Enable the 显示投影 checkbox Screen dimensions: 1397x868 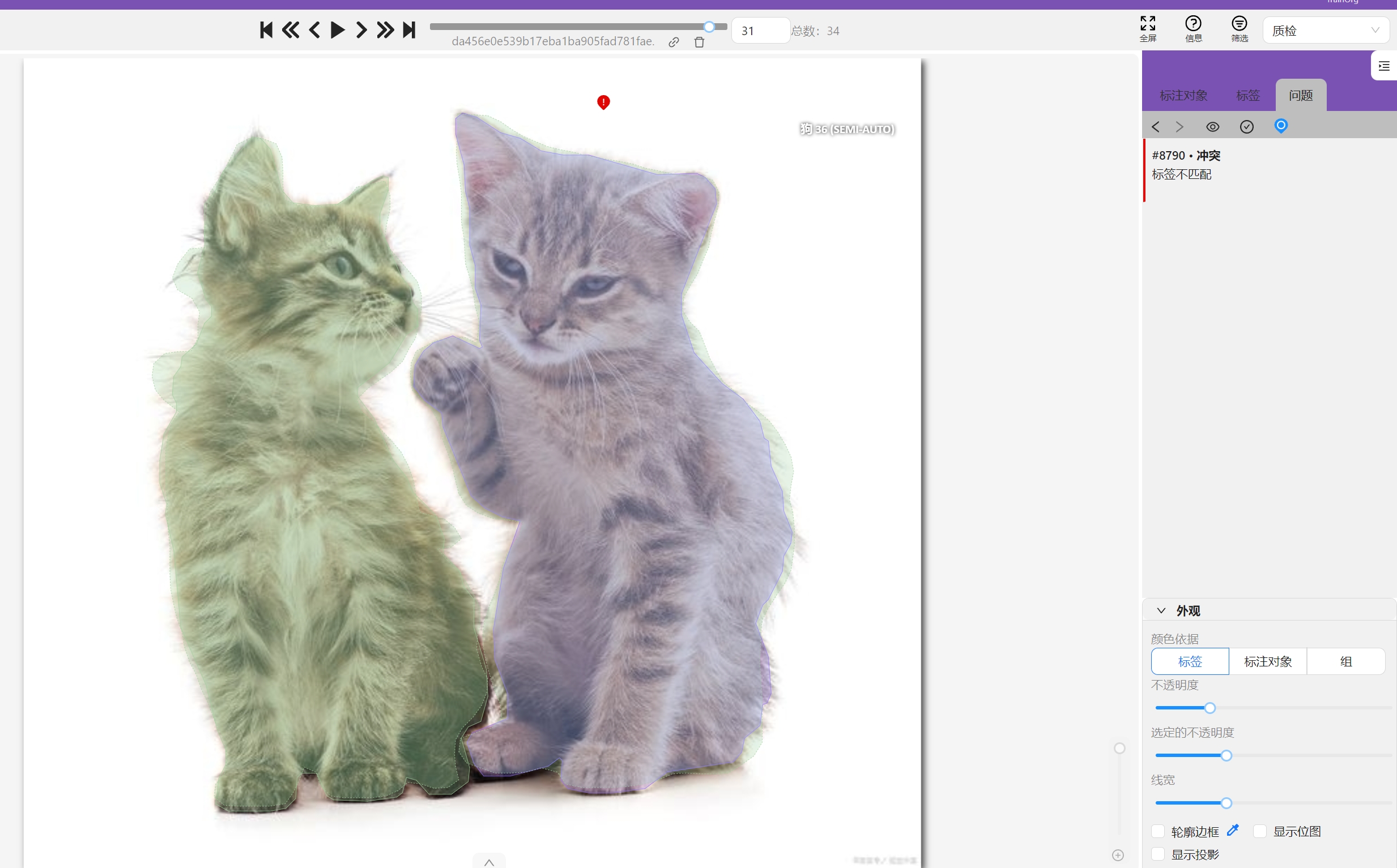(1158, 854)
